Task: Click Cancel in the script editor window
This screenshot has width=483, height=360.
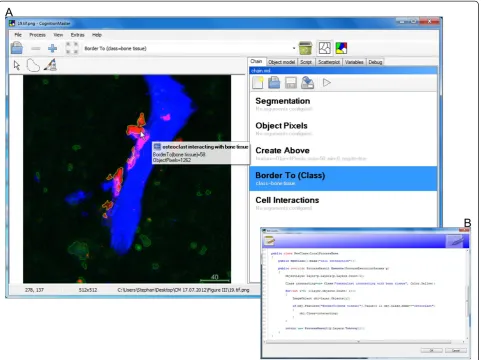Action: tap(456, 350)
